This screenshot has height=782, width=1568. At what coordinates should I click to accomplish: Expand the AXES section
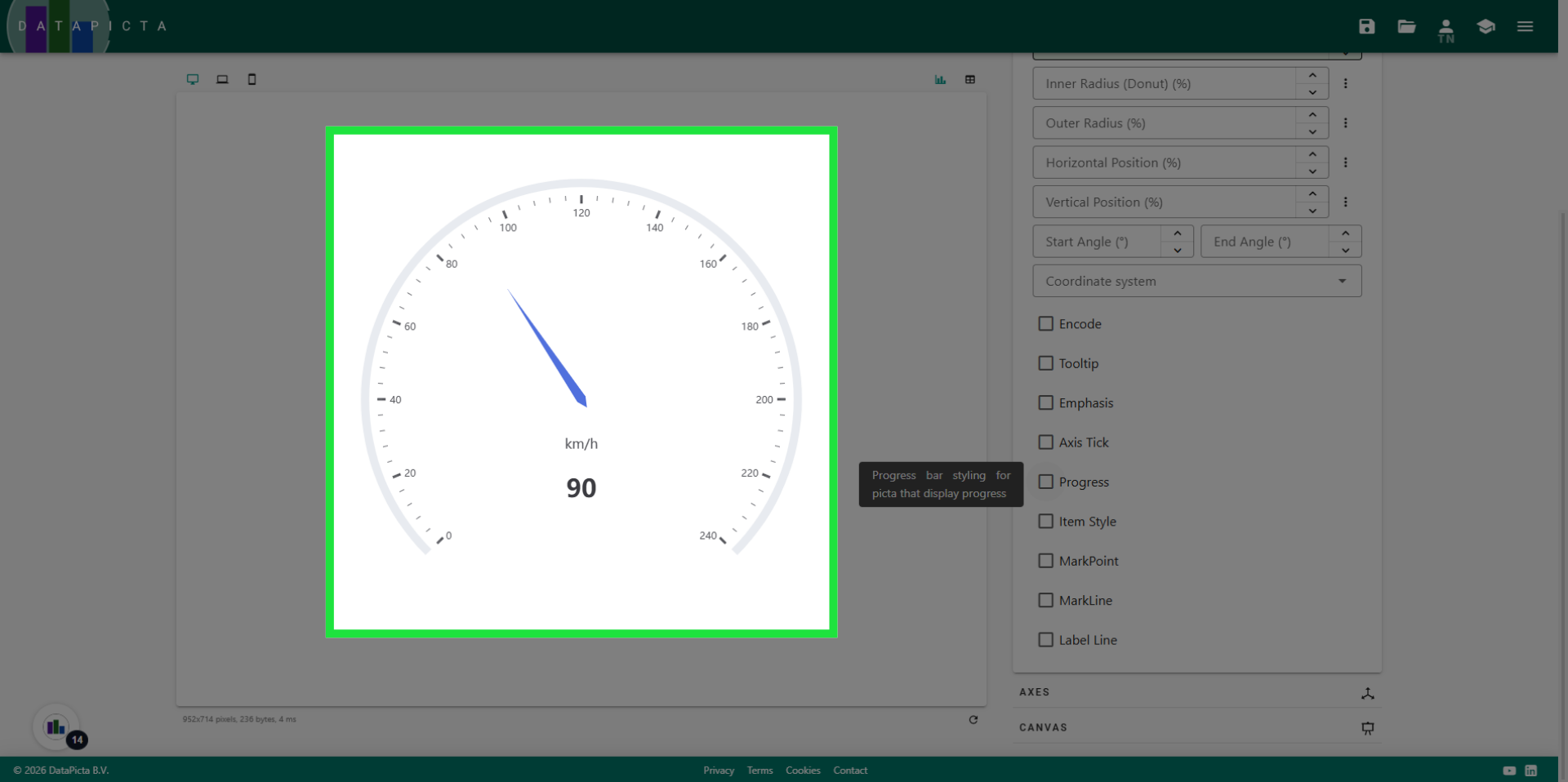pos(1196,692)
